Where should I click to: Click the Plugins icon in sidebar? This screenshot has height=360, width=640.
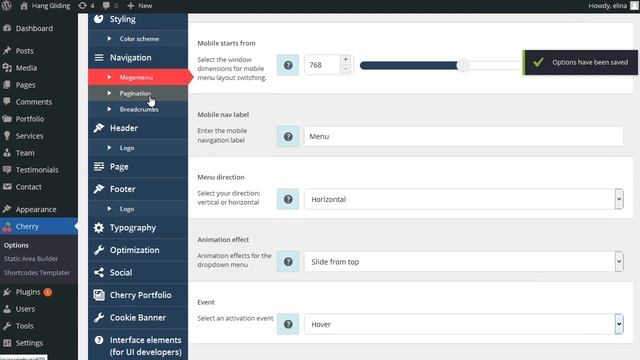click(x=7, y=292)
